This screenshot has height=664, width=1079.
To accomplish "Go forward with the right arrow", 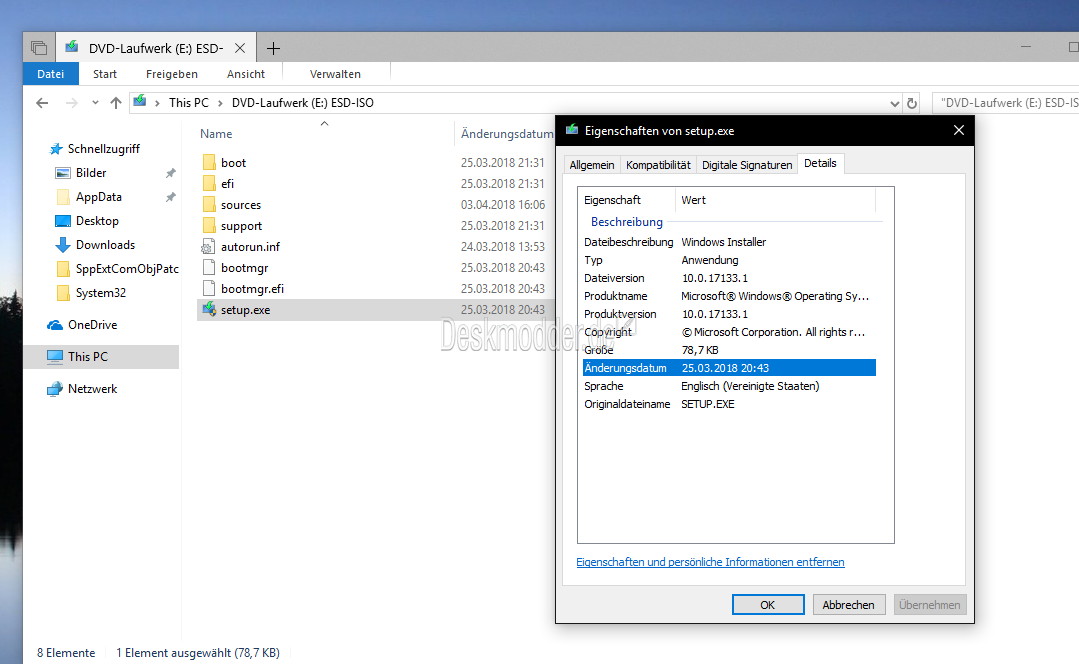I will (x=72, y=103).
